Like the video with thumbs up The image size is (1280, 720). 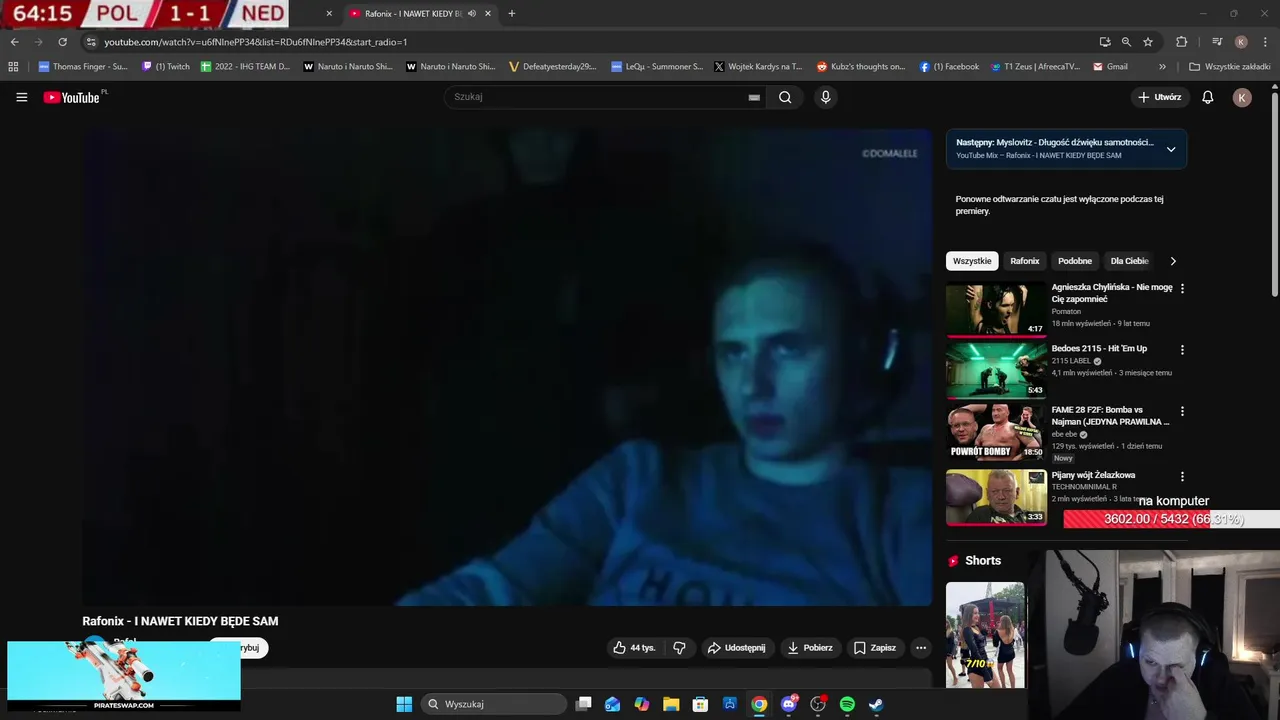pos(634,648)
